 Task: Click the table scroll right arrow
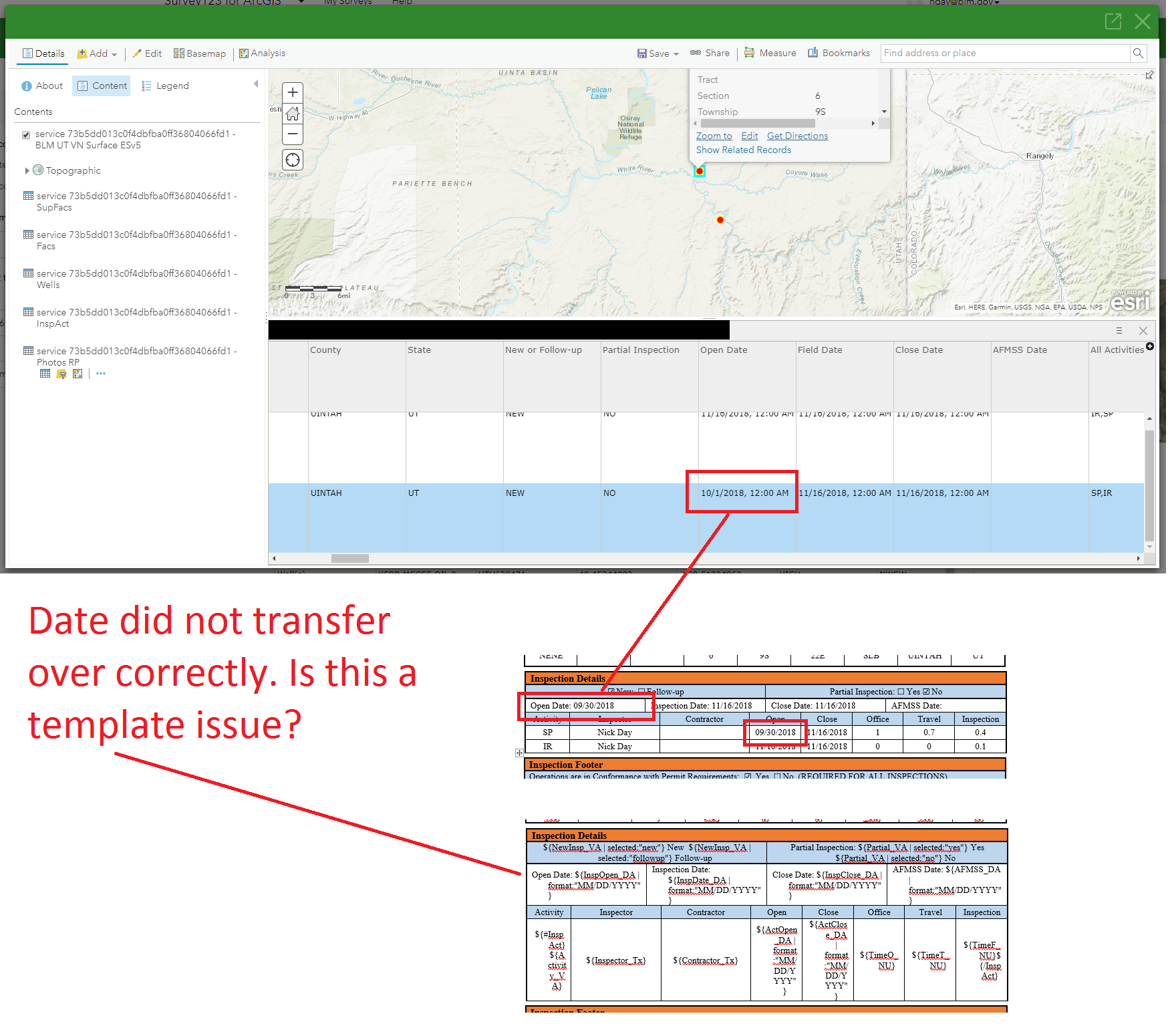point(1139,558)
